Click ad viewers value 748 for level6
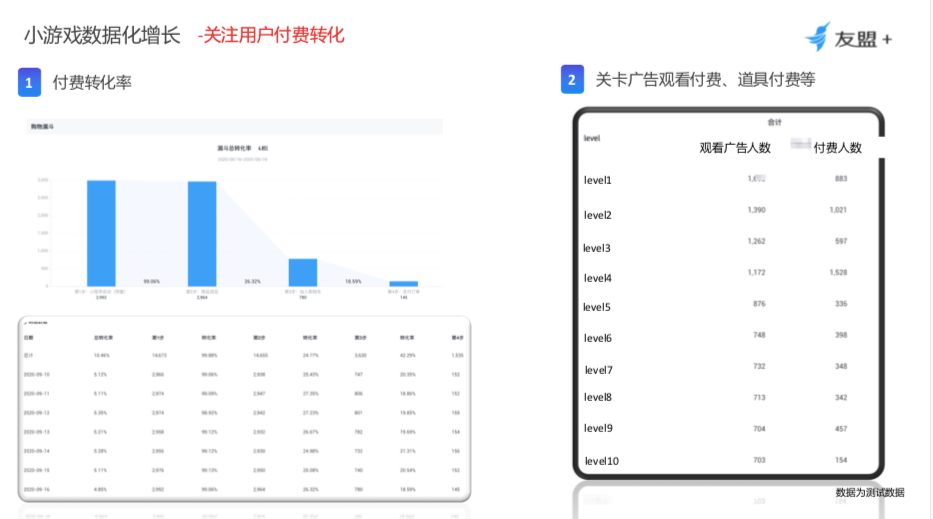933x519 pixels. (759, 334)
